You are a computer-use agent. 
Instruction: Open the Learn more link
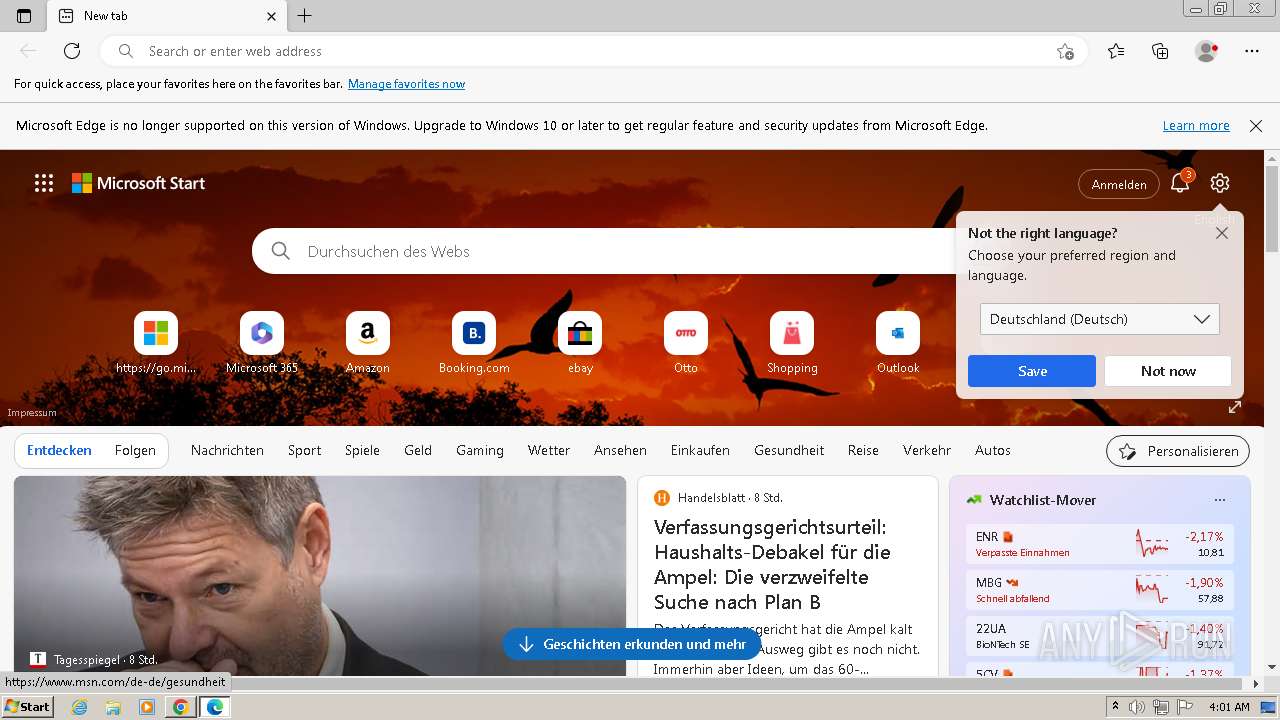point(1196,126)
